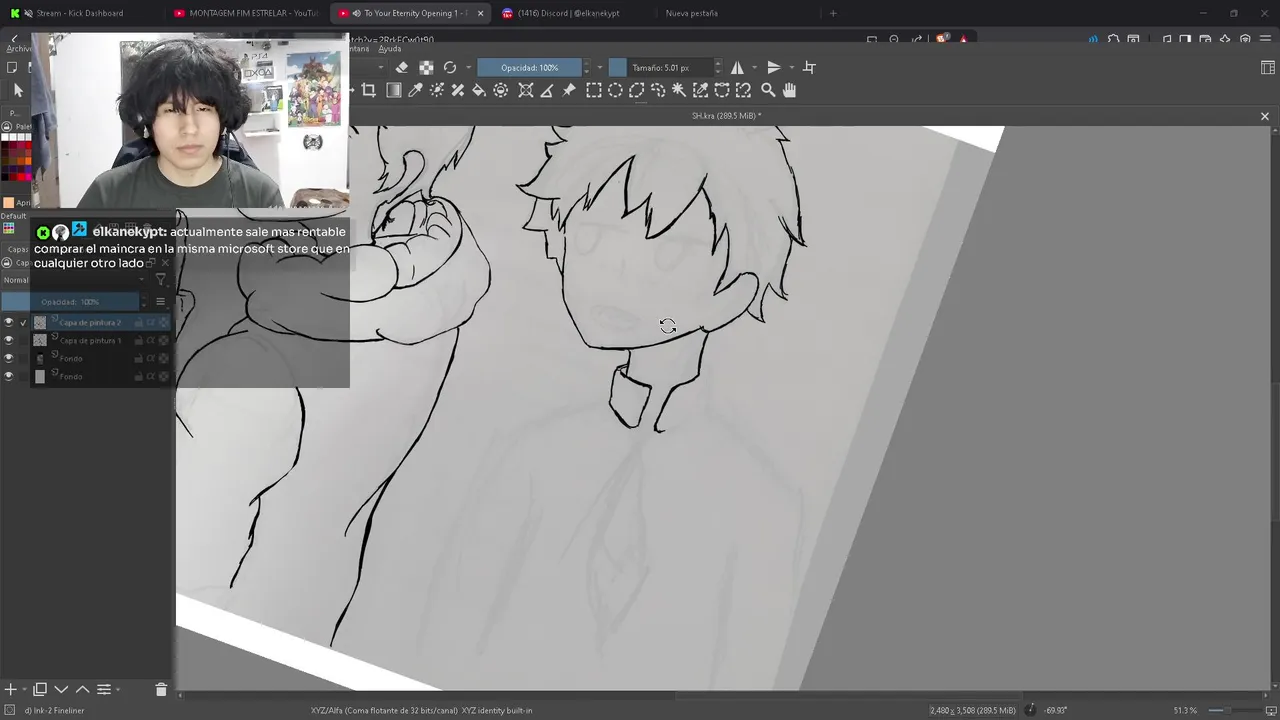Select the Enclose and Fill tool
Screen dimensions: 1280x720
[x=501, y=90]
